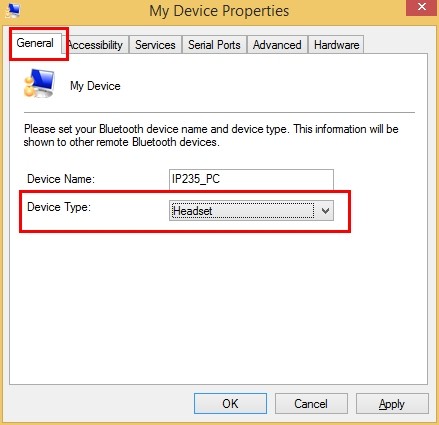Screen dimensions: 439x425
Task: Switch to the General tab
Action: coord(35,43)
